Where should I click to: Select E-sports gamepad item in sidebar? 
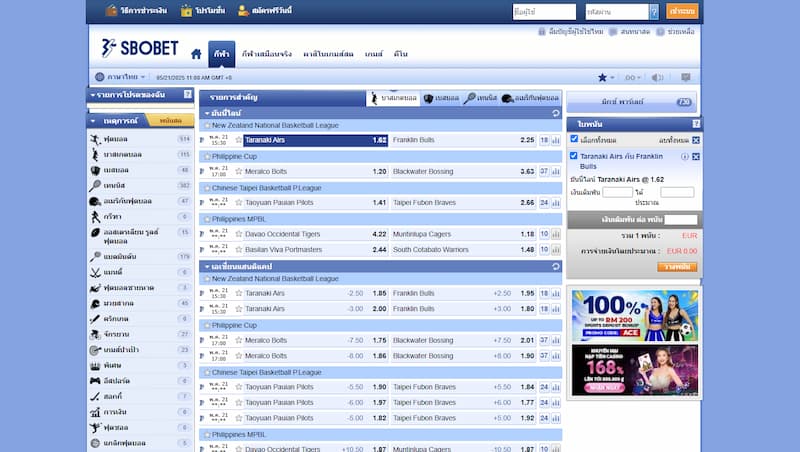coord(140,381)
